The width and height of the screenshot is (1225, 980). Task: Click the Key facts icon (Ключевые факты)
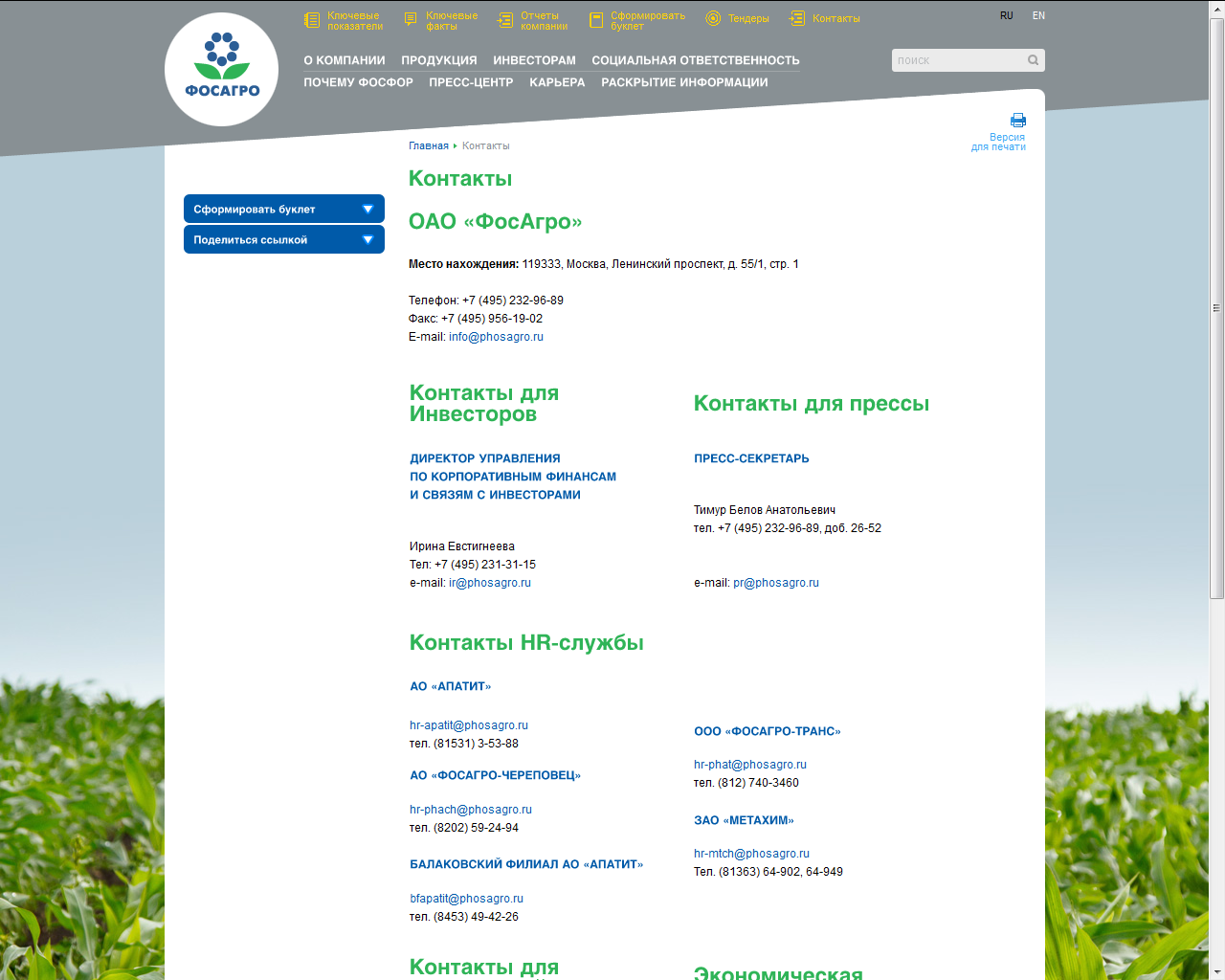pyautogui.click(x=411, y=20)
